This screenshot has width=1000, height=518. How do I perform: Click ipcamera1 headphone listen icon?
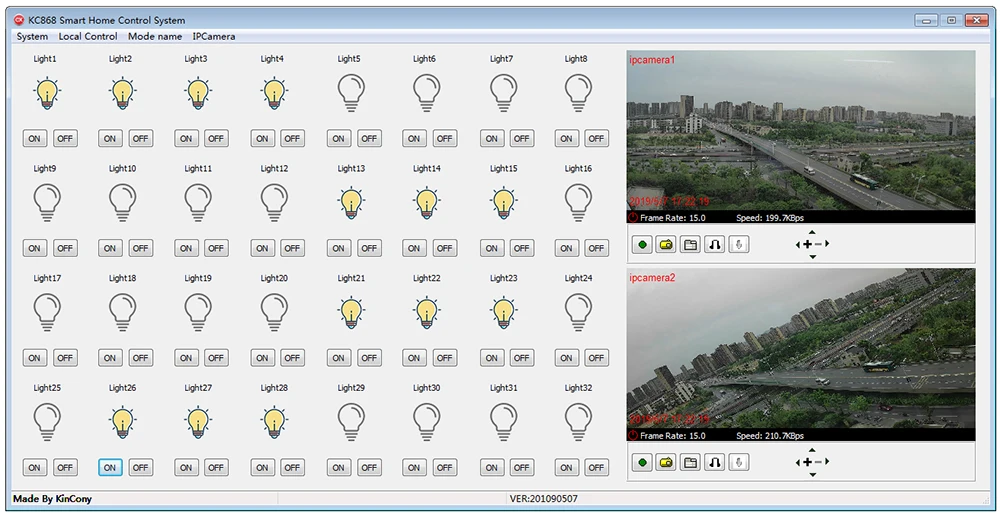pos(714,245)
